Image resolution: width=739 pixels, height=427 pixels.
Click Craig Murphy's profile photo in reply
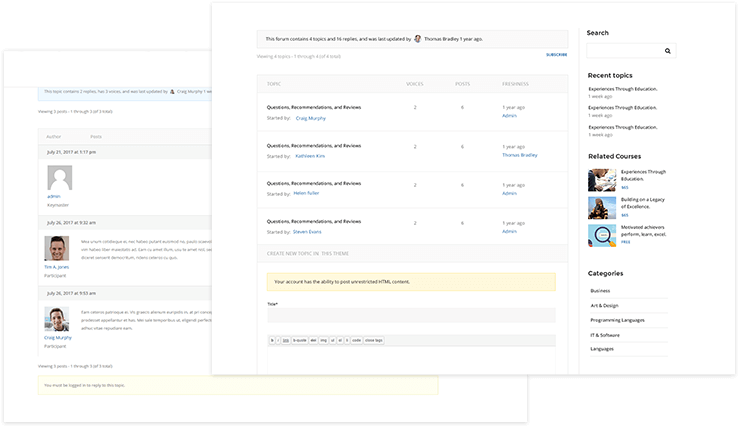point(57,320)
